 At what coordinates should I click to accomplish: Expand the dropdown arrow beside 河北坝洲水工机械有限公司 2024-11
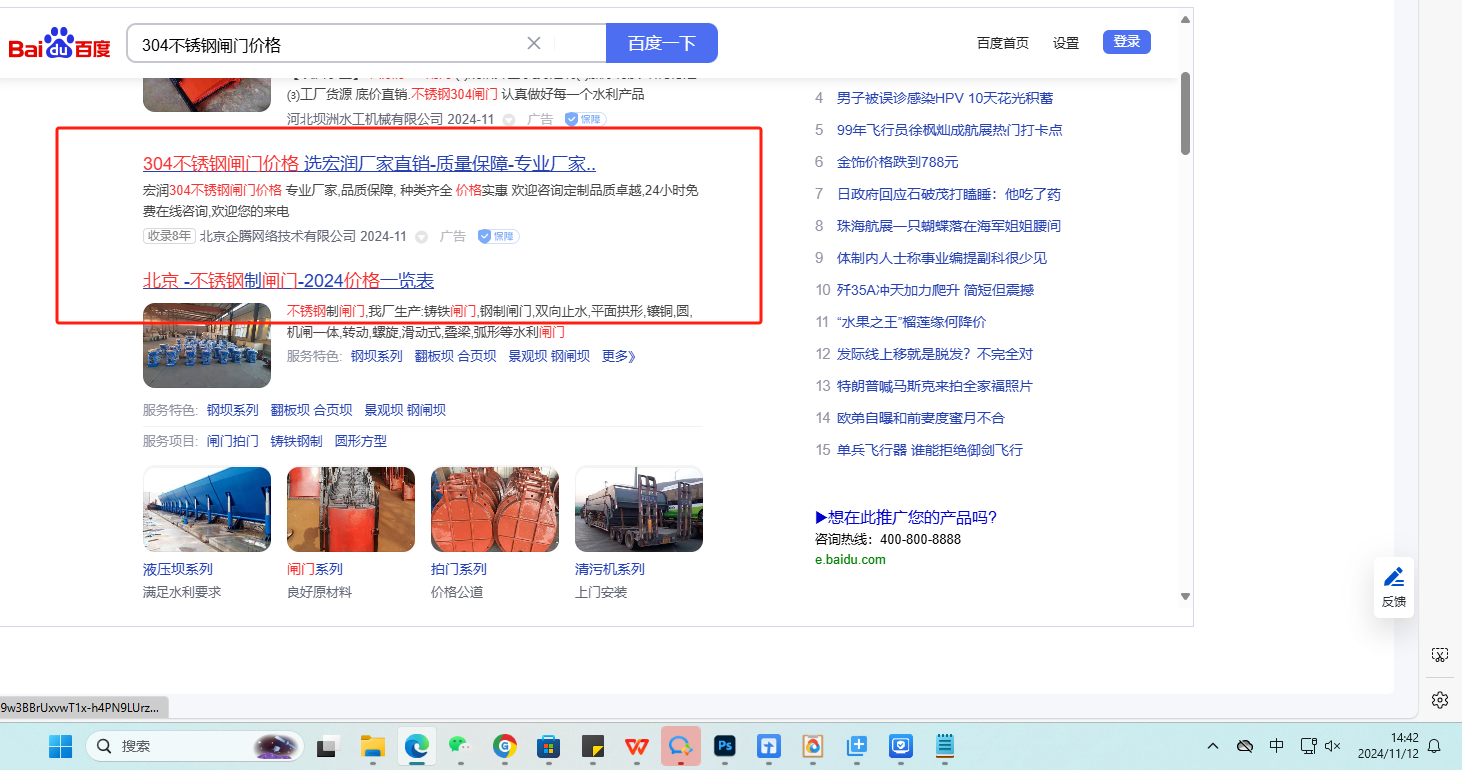point(509,120)
